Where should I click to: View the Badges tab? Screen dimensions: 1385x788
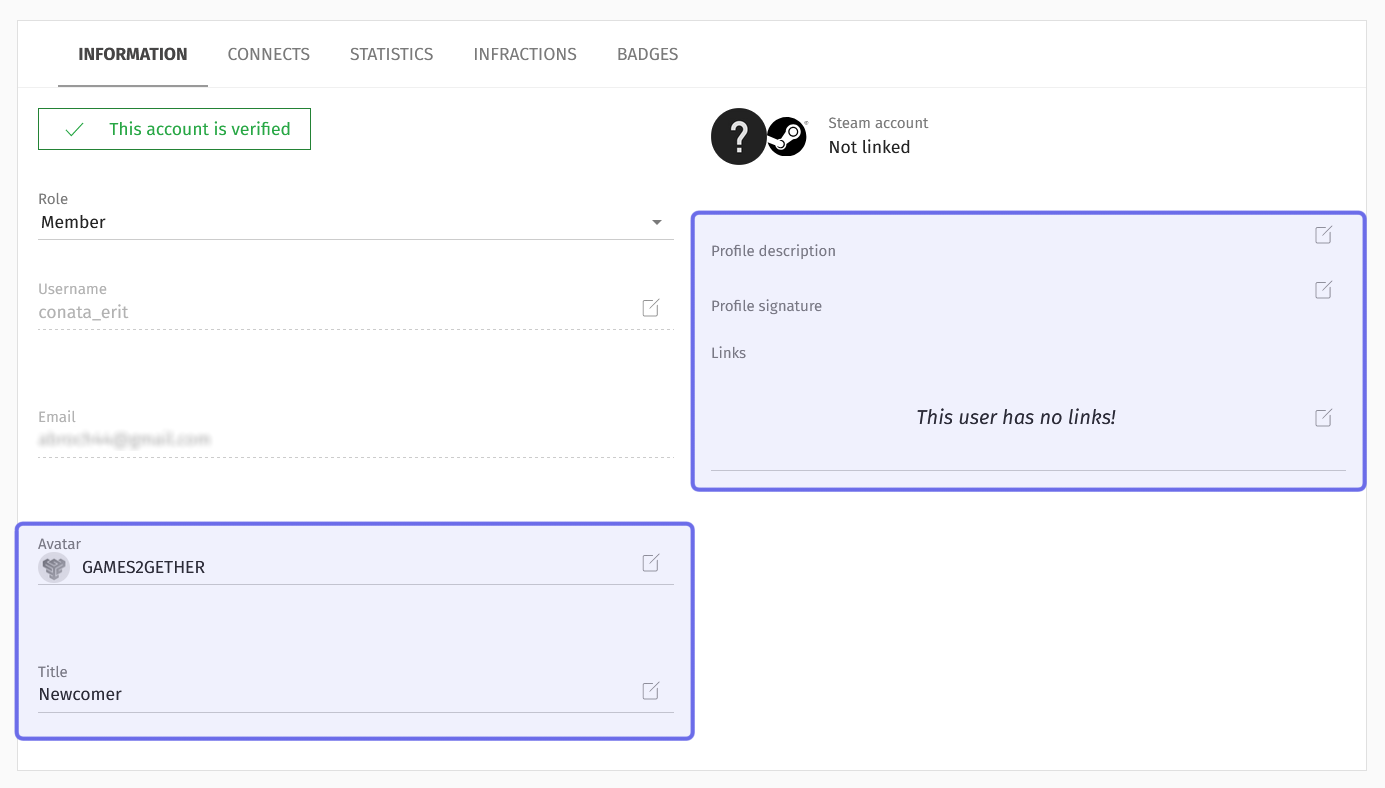coord(648,55)
